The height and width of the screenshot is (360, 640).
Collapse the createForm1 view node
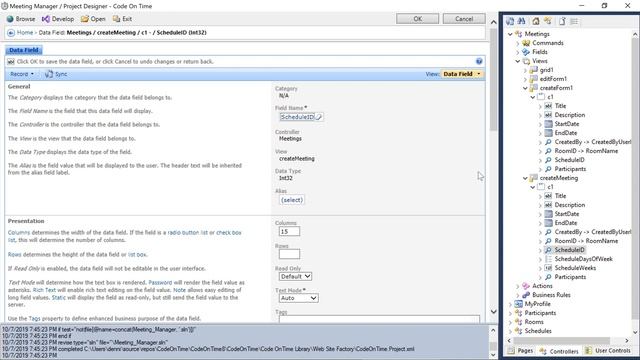point(525,88)
